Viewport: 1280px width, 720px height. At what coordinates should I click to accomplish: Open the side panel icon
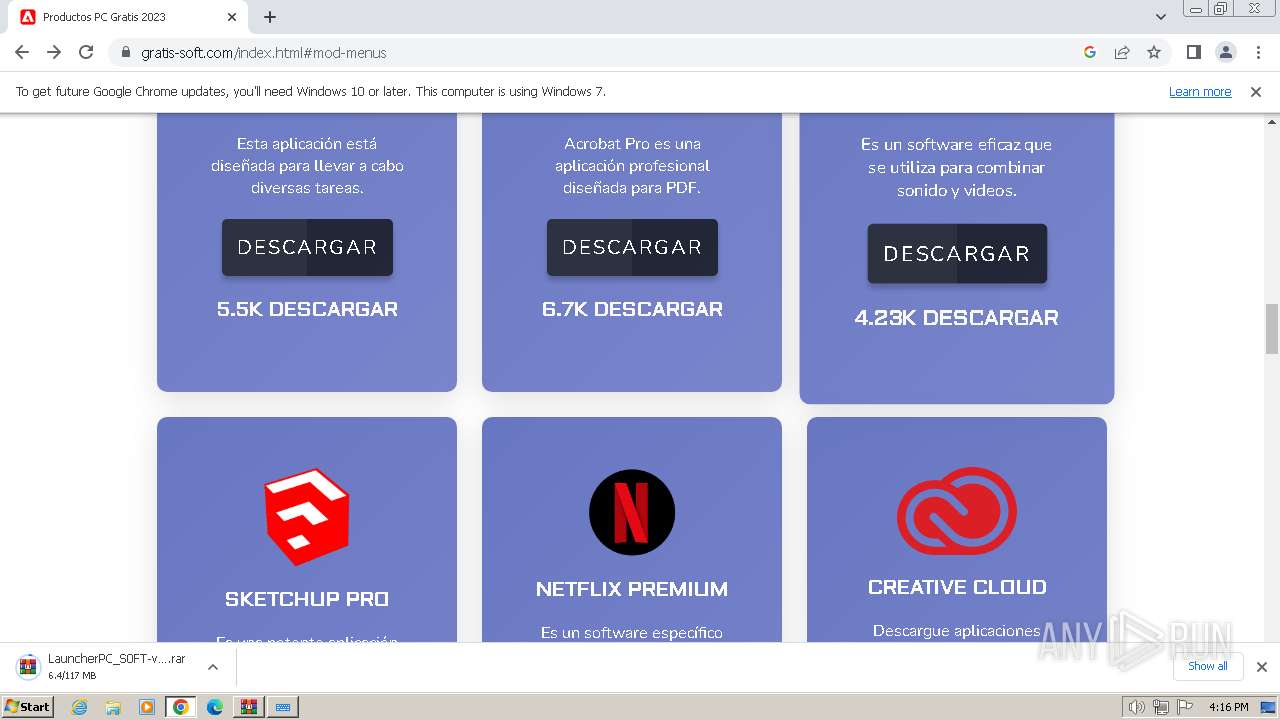pos(1194,52)
